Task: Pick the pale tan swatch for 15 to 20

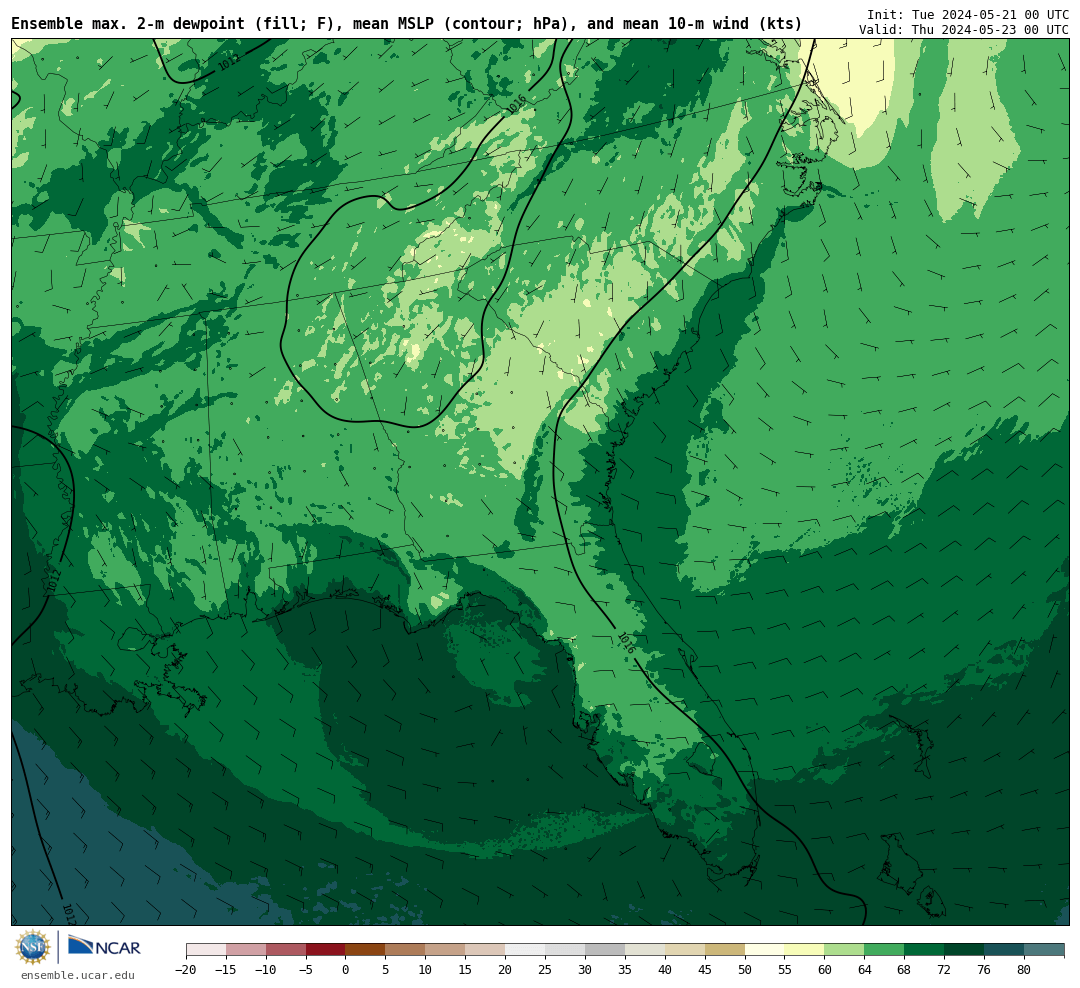Action: 486,950
